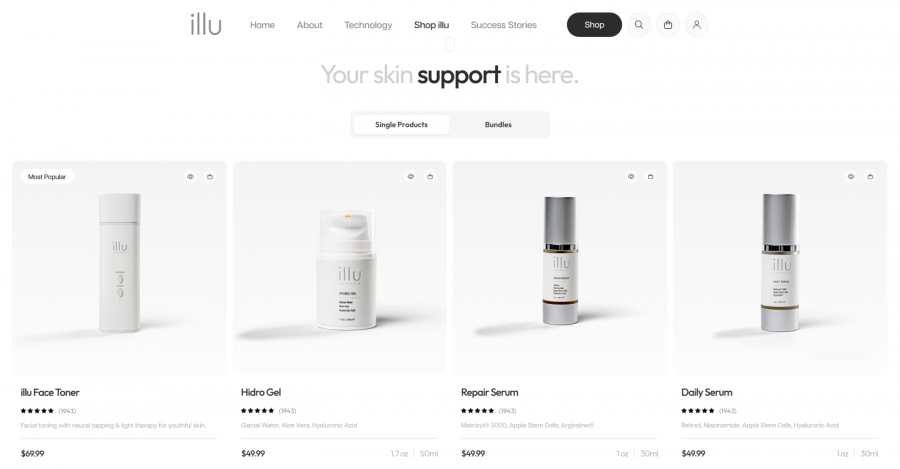Select the Single Products tab
Screen dimensions: 900x469
coord(401,125)
